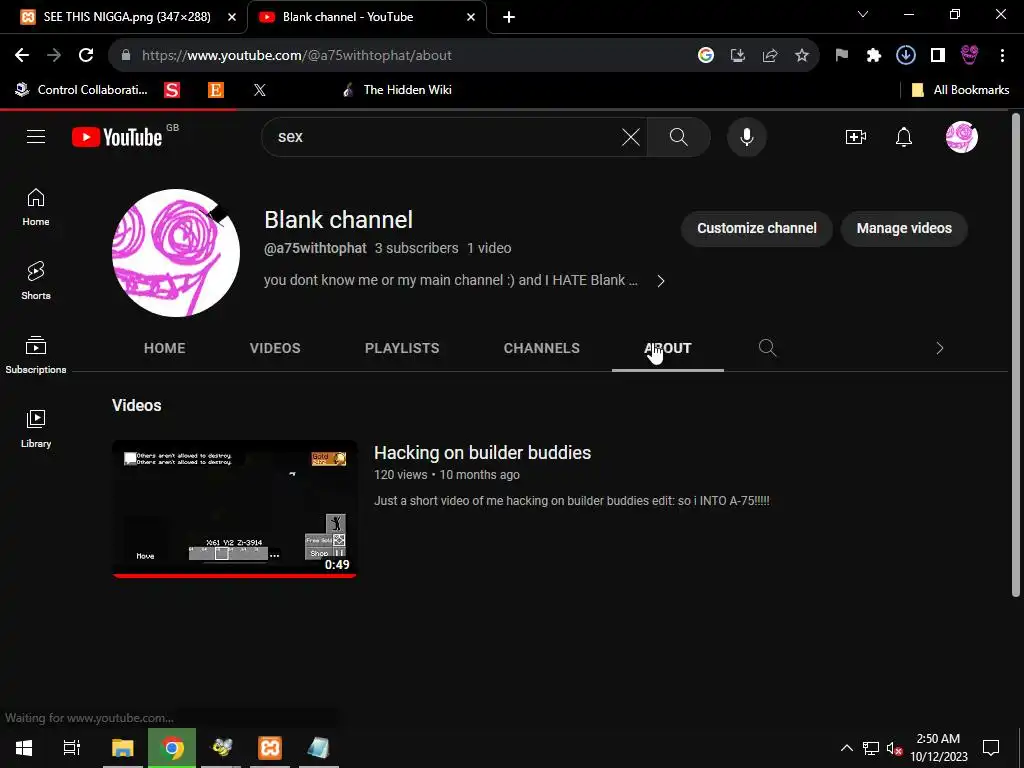
Task: Click the 3 subscribers text
Action: pos(417,248)
